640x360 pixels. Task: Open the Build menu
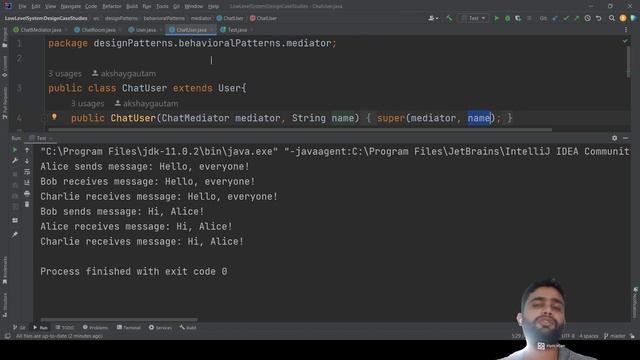coord(131,7)
